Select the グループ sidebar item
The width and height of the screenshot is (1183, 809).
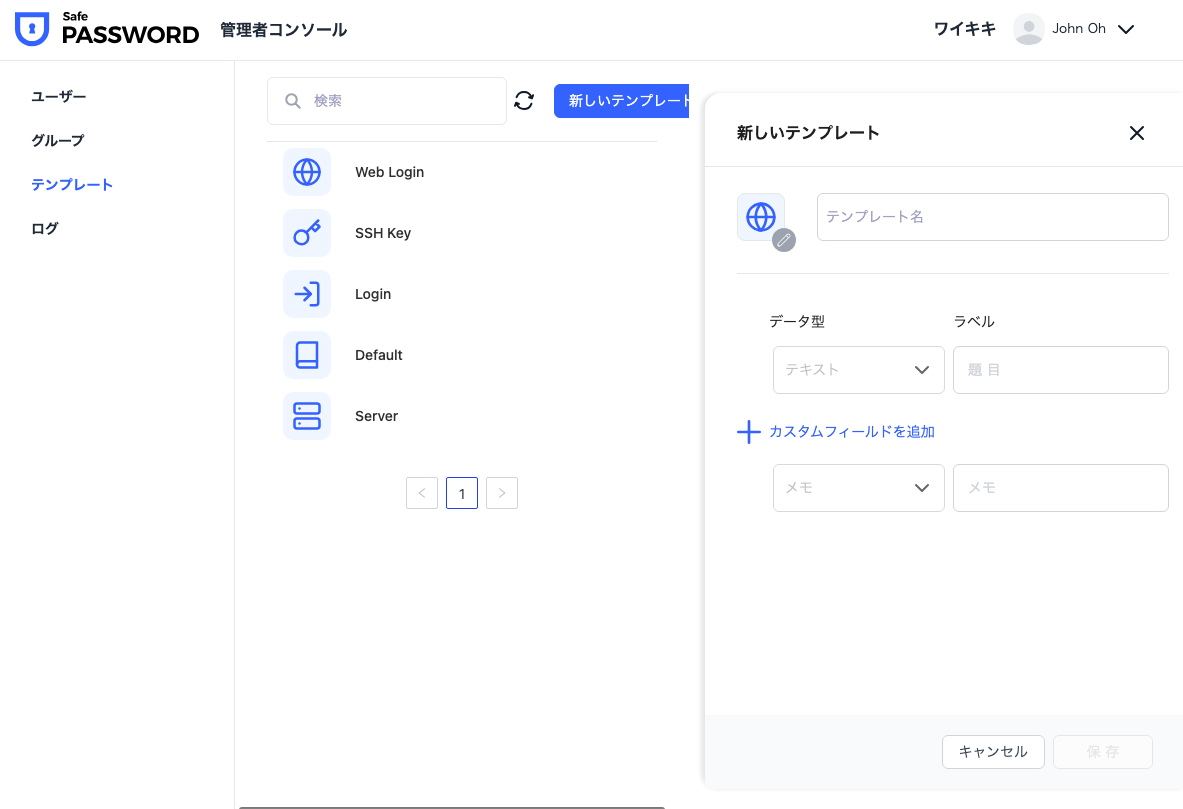[x=58, y=140]
